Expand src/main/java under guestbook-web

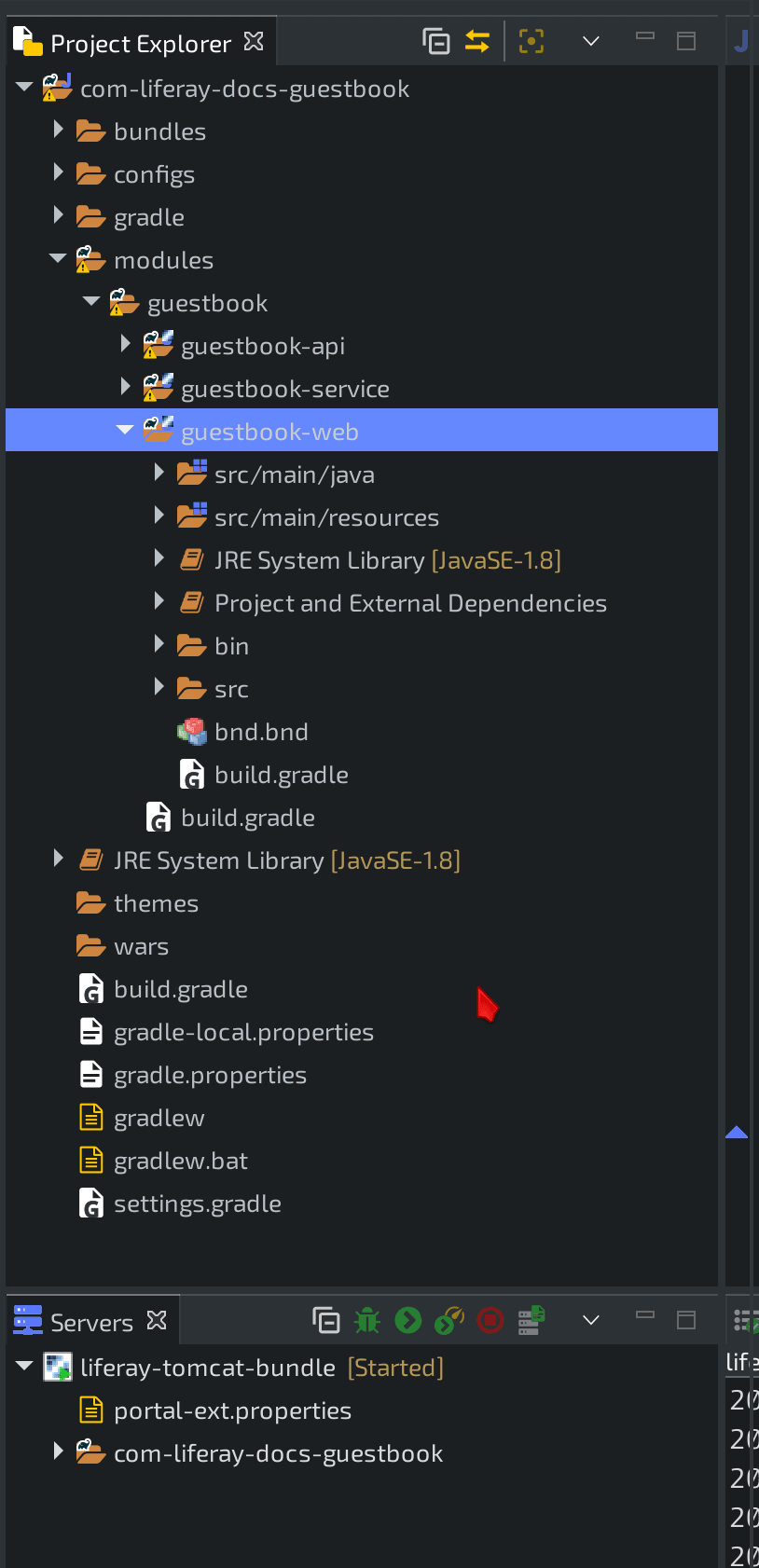click(x=159, y=472)
